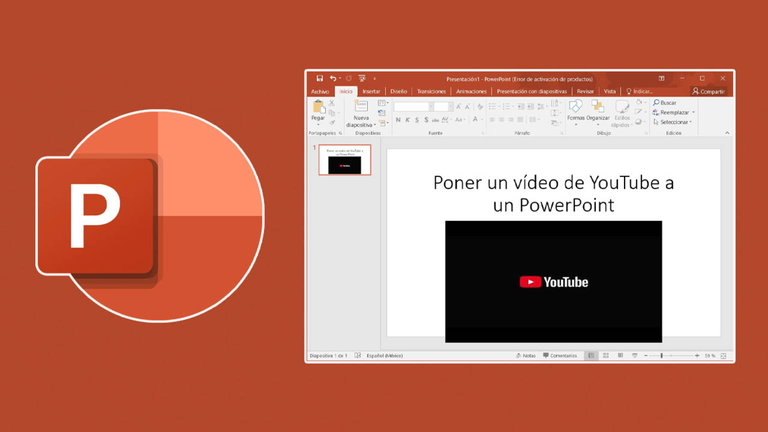Click the Buscar search icon
768x432 pixels.
(656, 102)
